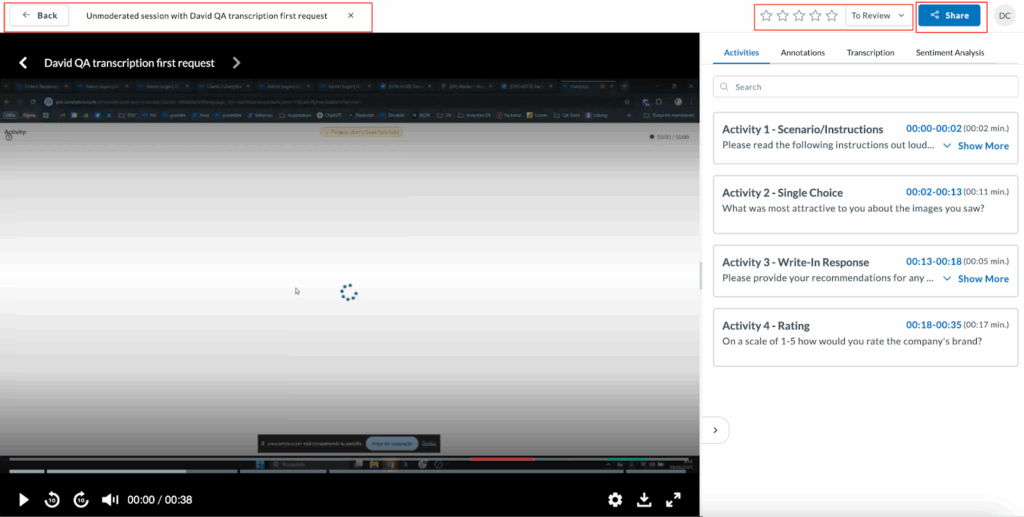The height and width of the screenshot is (517, 1024).
Task: Click the Share button
Action: (x=949, y=16)
